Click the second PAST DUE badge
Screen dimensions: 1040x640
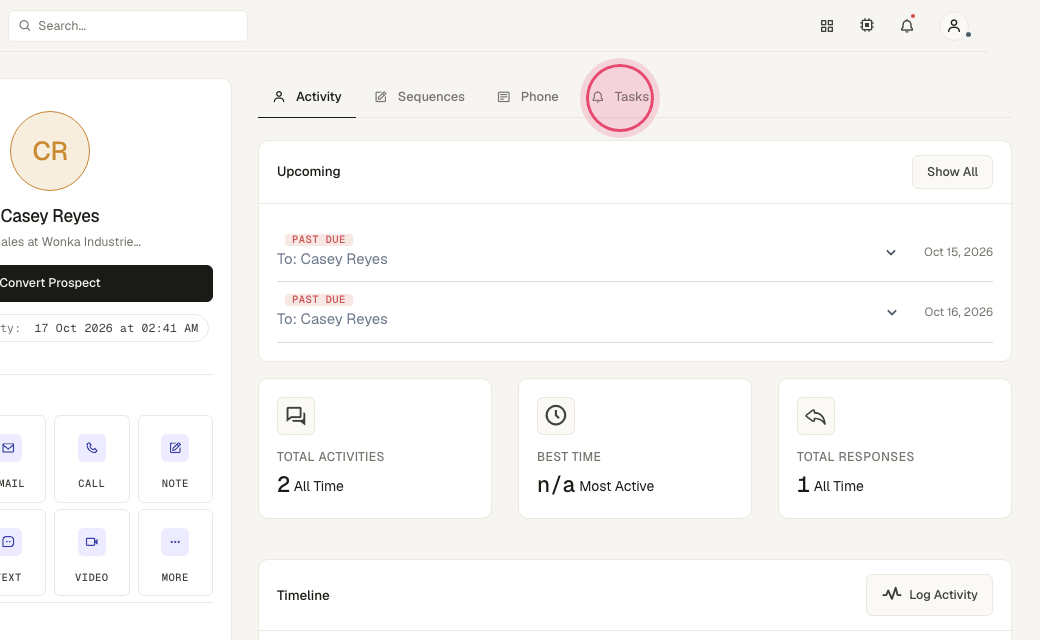pos(318,300)
